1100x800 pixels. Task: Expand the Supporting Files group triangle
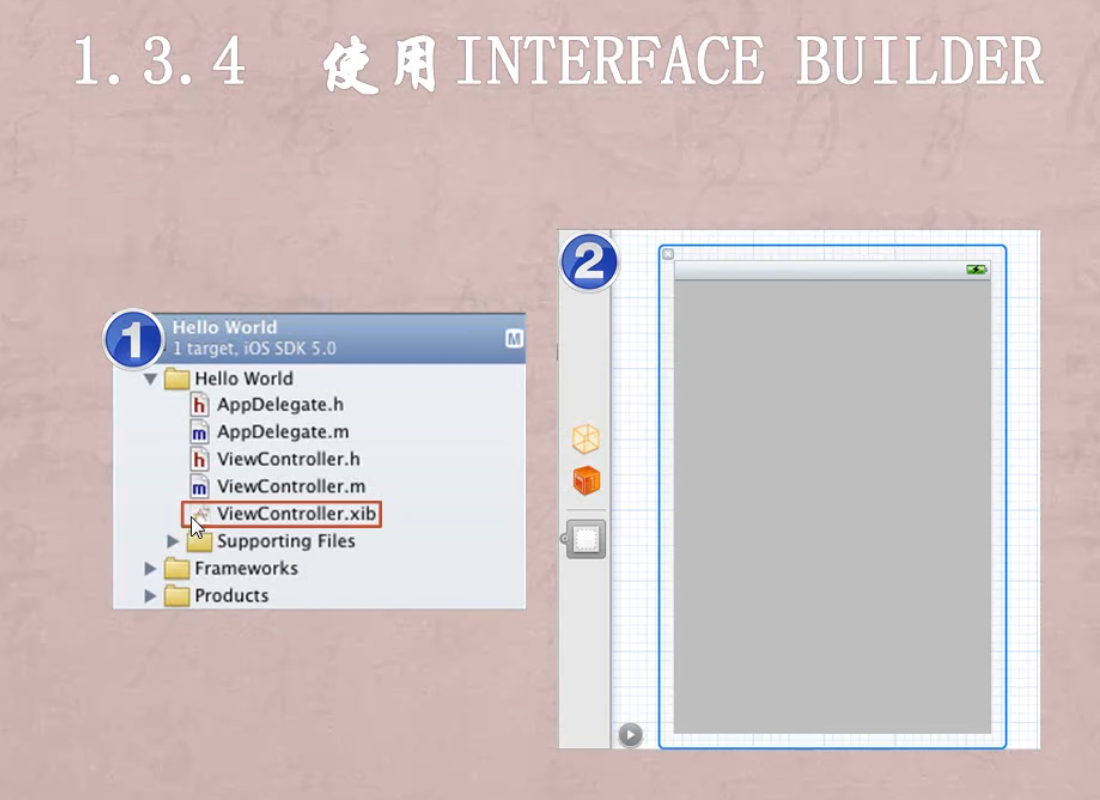(173, 541)
